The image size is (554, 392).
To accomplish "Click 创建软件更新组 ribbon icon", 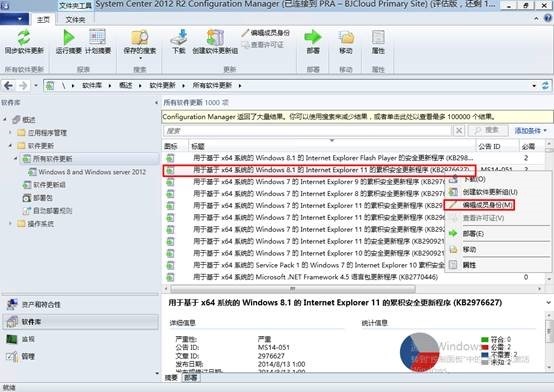I will tap(215, 37).
